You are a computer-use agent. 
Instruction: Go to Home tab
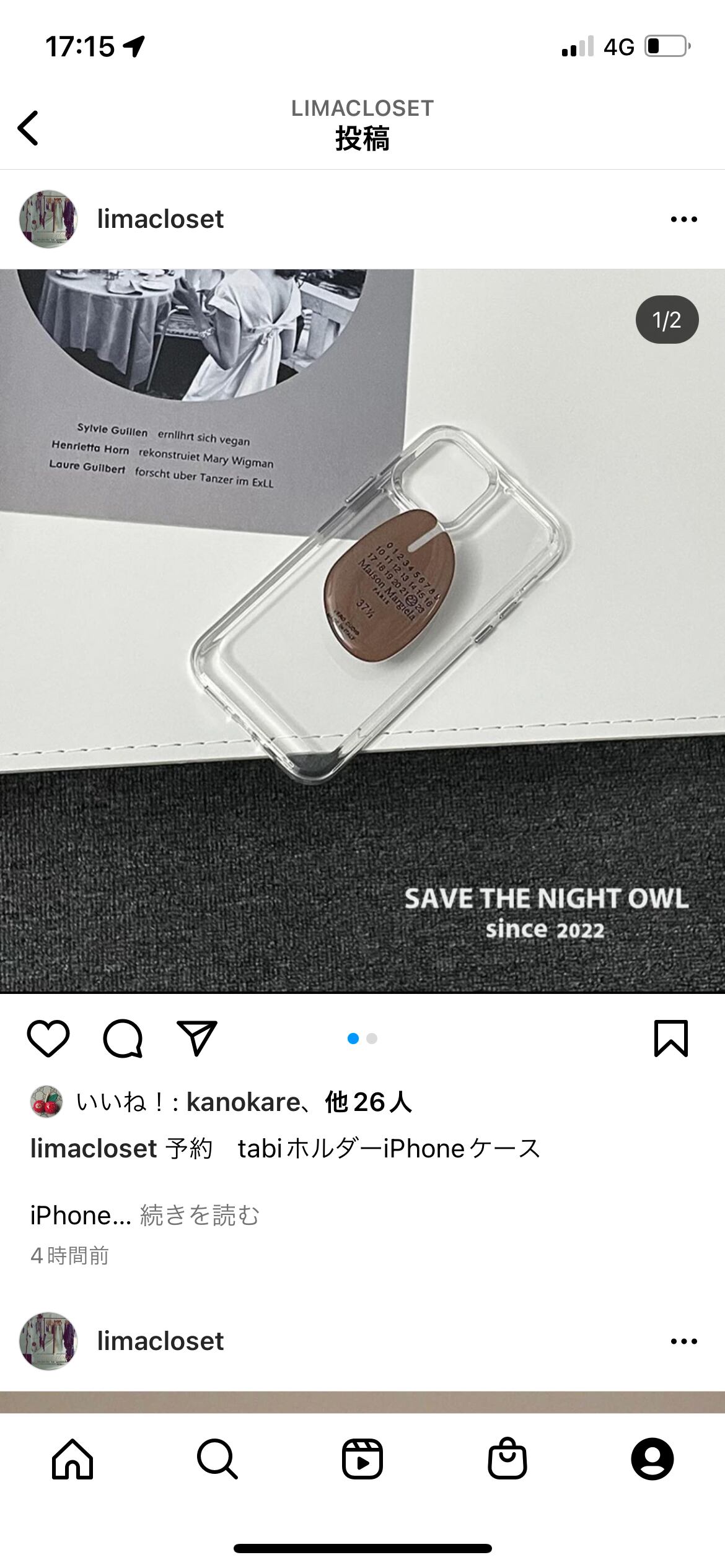tap(72, 1459)
